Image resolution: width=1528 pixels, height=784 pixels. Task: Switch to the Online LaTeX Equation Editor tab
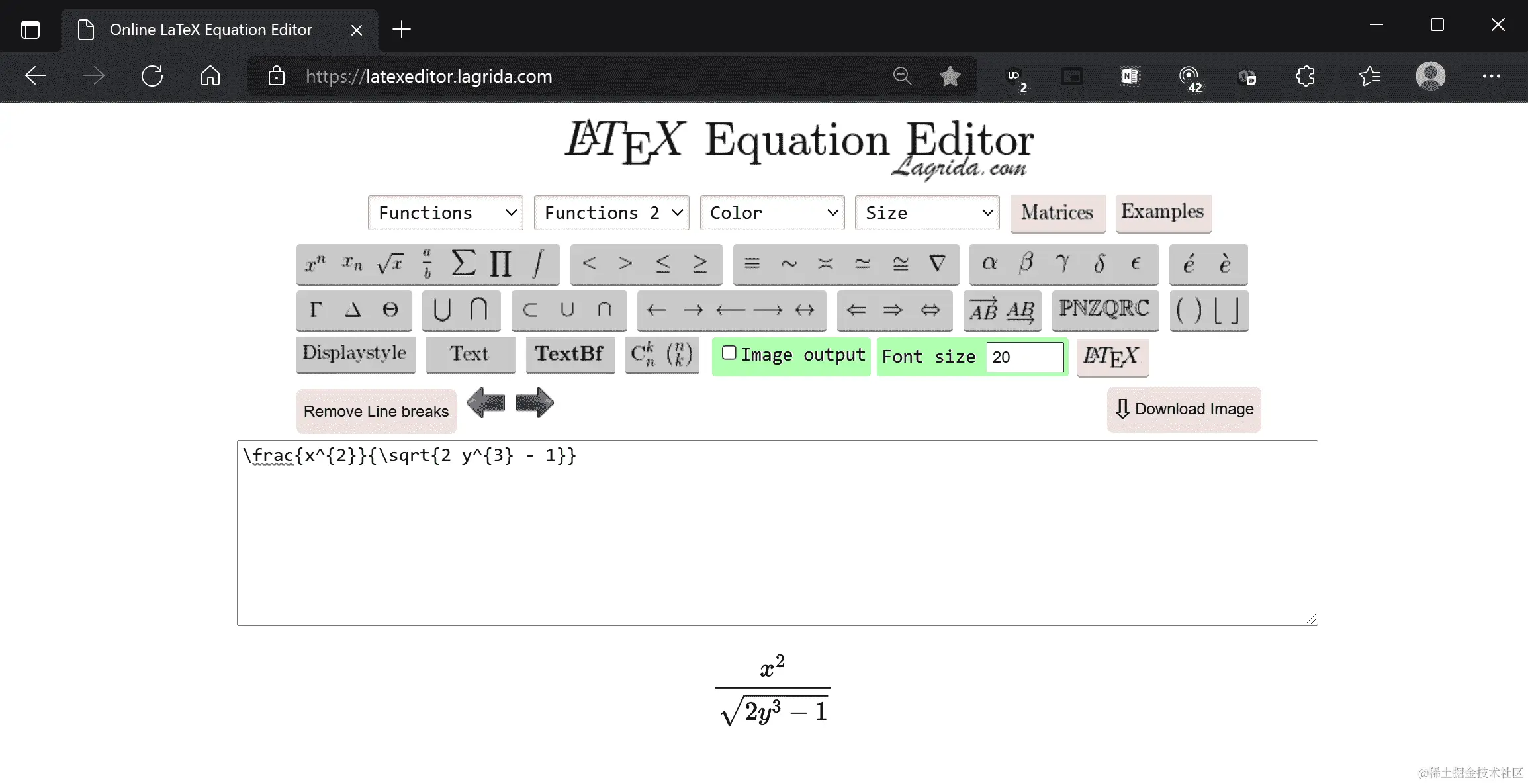[x=211, y=30]
